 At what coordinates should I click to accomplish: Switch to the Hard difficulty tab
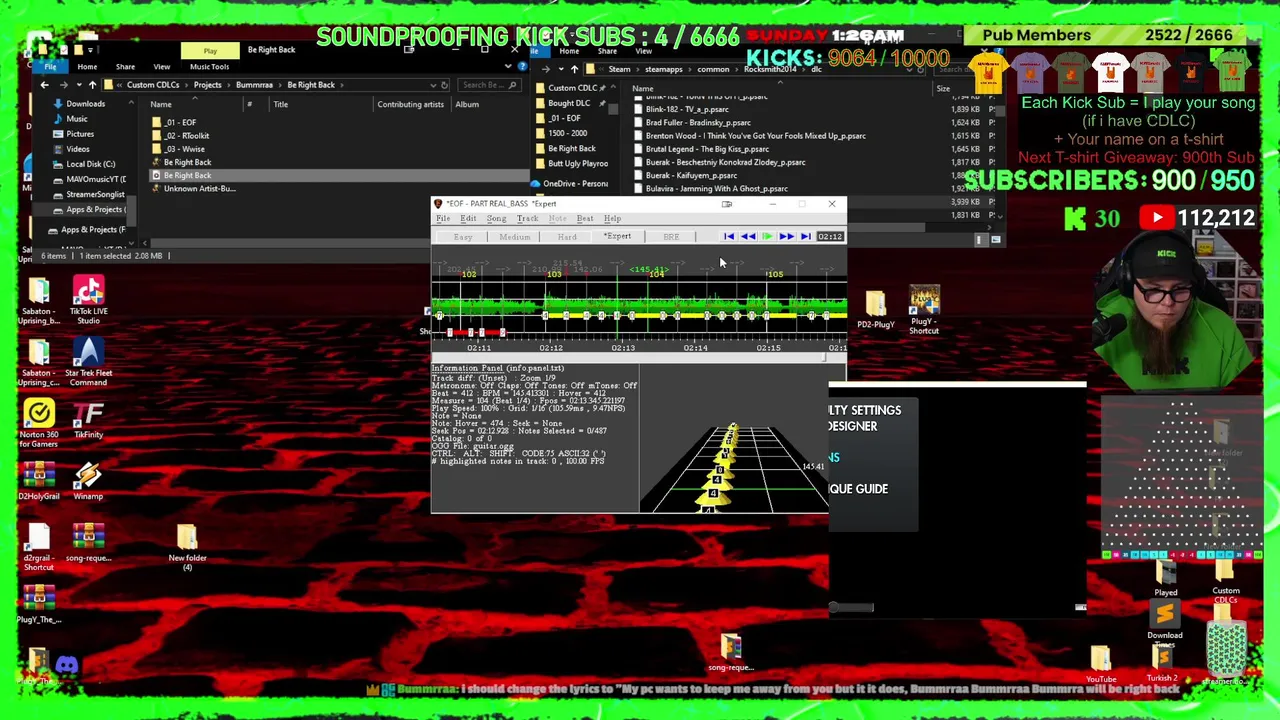[567, 237]
